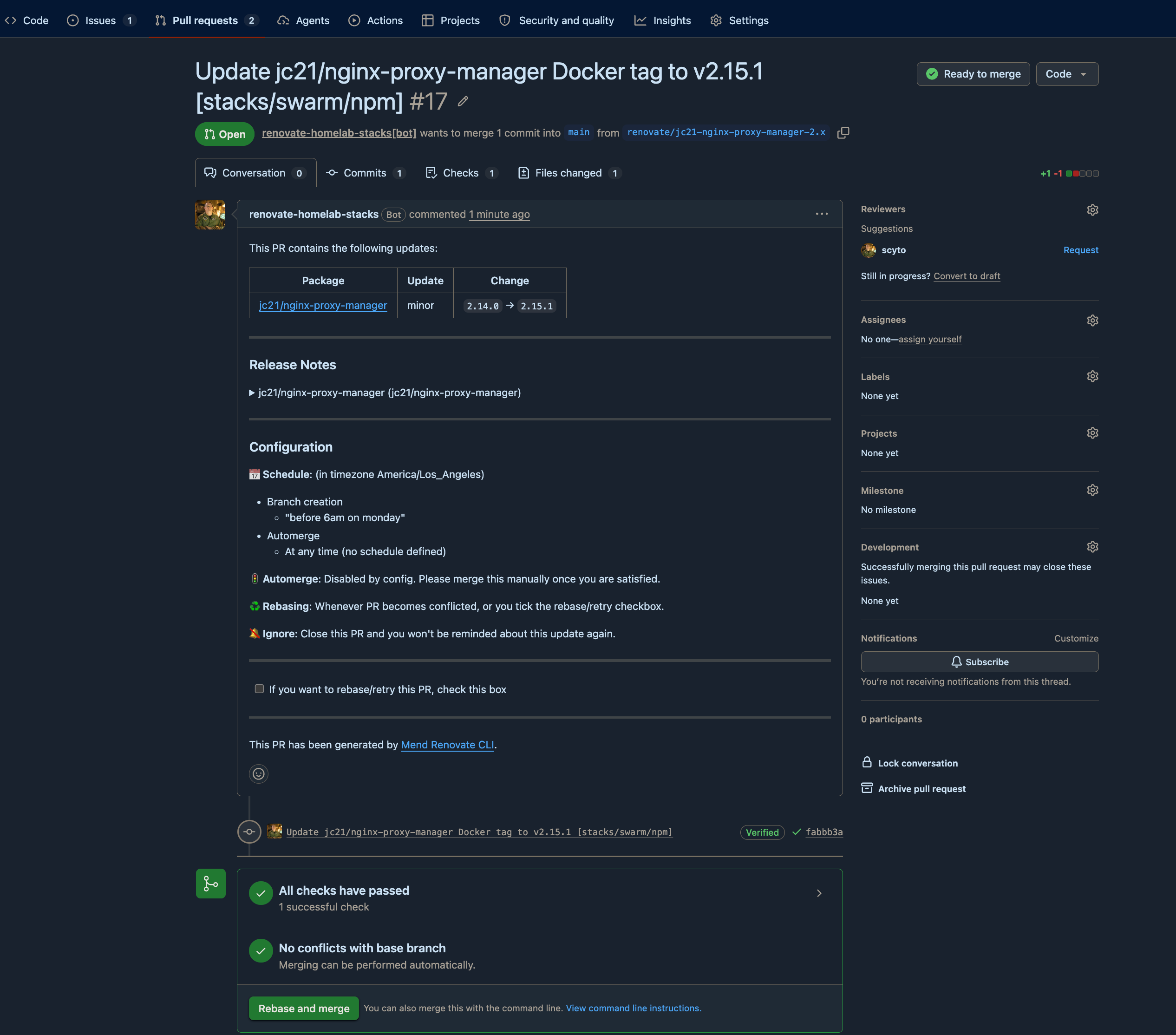Expand All checks have passed chevron
The height and width of the screenshot is (1035, 1176).
tap(819, 893)
